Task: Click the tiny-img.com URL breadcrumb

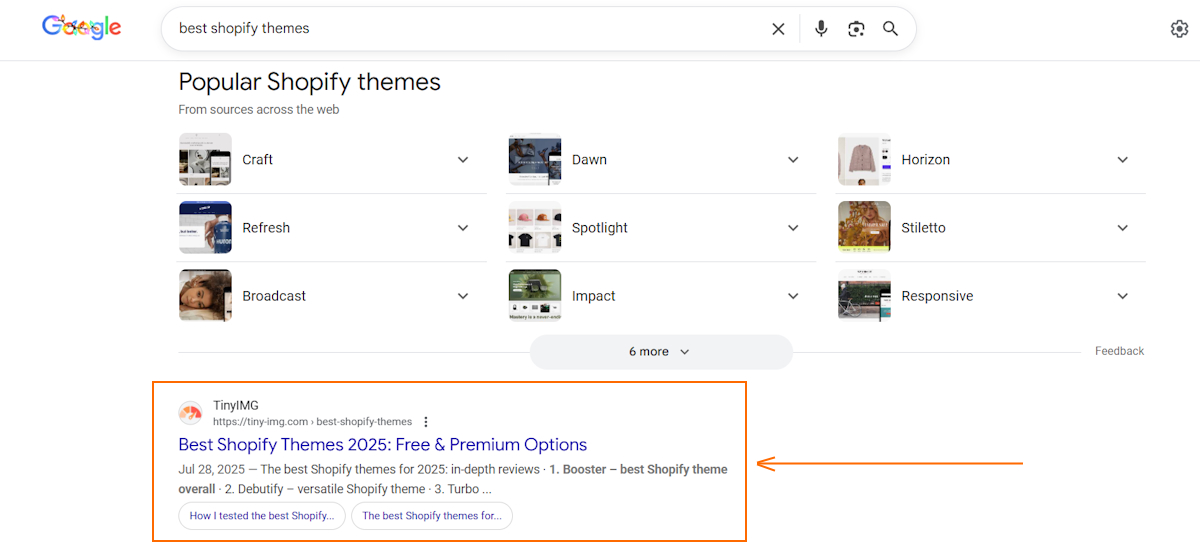Action: point(312,422)
